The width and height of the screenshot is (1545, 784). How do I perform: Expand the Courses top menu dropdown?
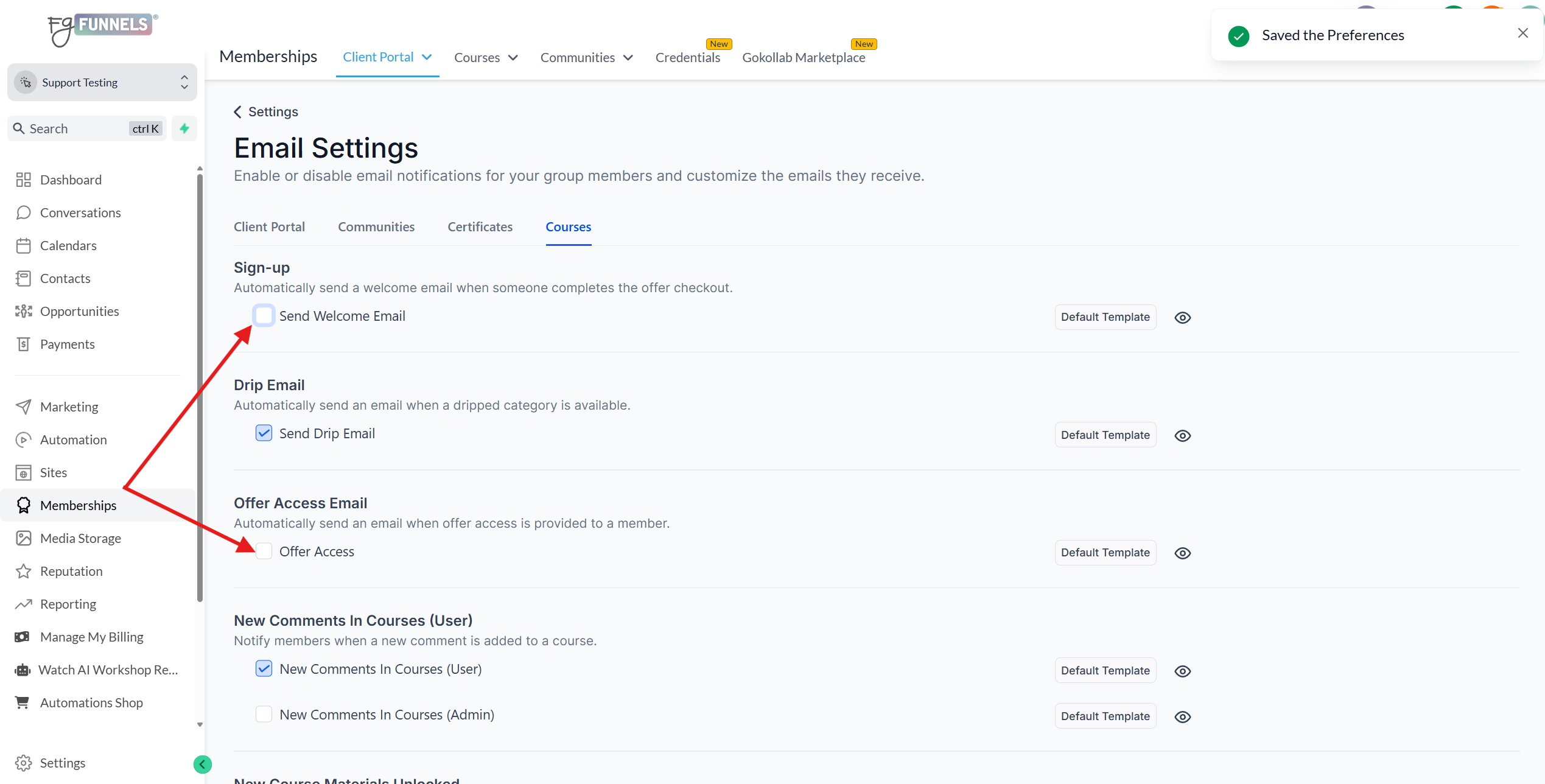[x=486, y=57]
